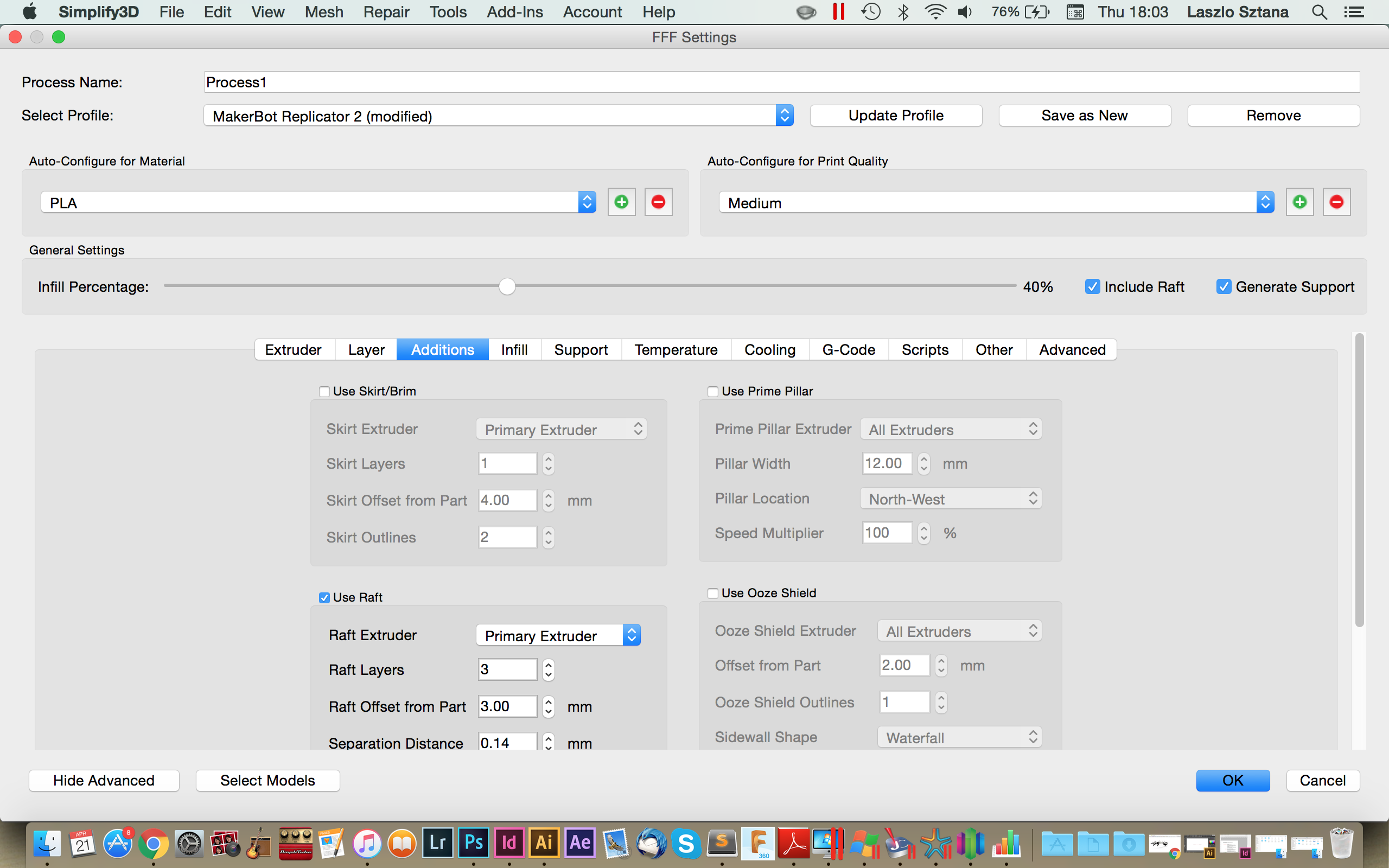1389x868 pixels.
Task: Open the Raft Extruder dropdown
Action: [x=558, y=635]
